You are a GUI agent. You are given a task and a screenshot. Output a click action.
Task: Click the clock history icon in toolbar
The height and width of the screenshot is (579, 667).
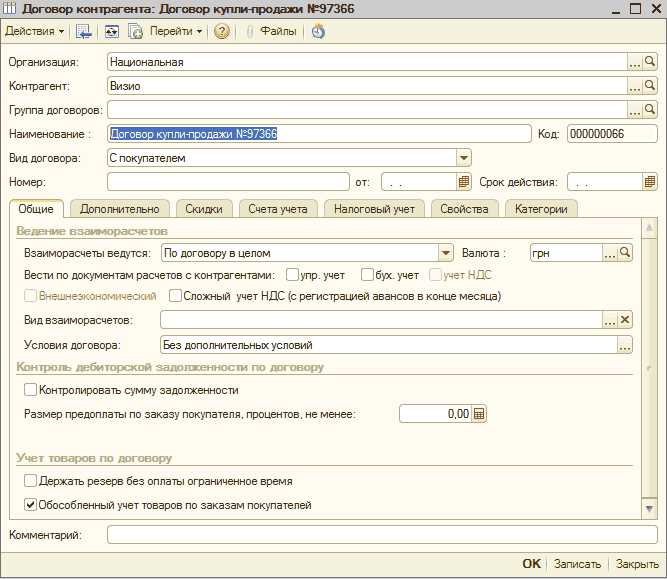point(318,31)
